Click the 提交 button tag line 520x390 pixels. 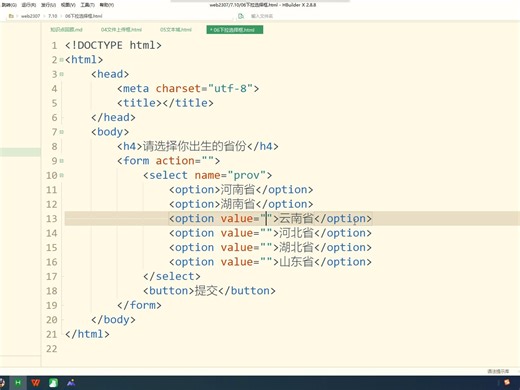(x=209, y=291)
